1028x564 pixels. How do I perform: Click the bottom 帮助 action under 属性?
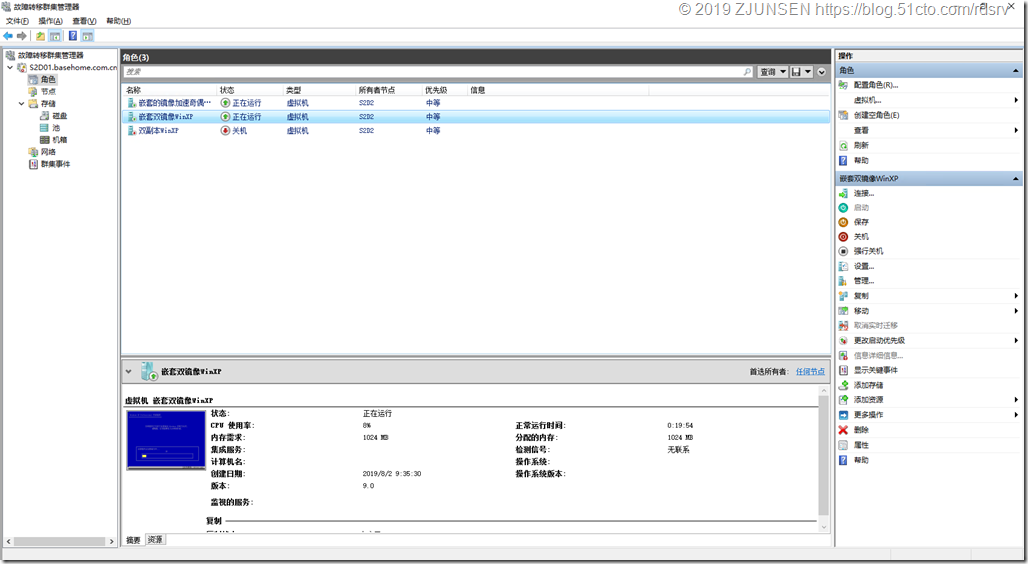(x=861, y=460)
